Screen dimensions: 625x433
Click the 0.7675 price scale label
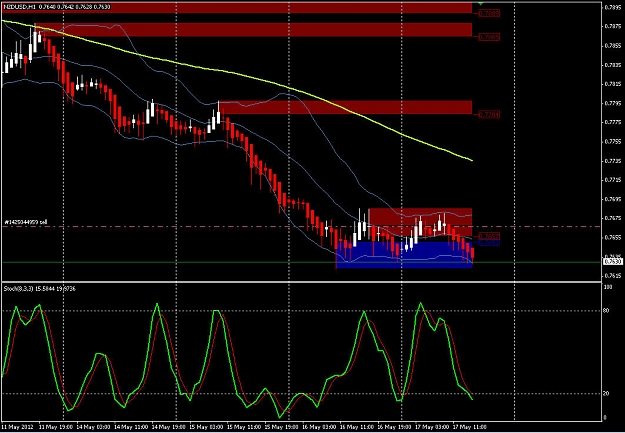click(x=613, y=218)
